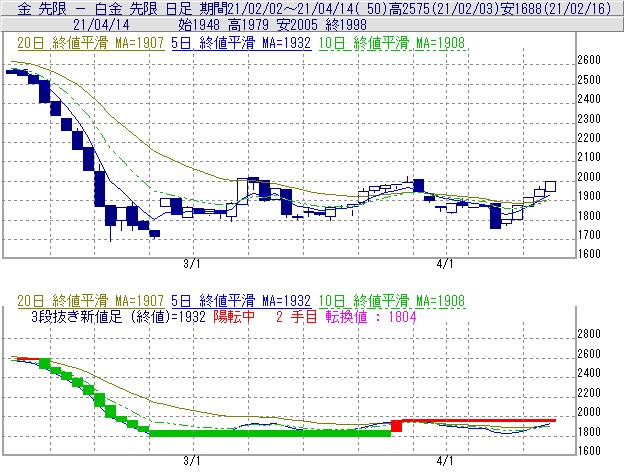Click the red 陽転中 status text
This screenshot has height=473, width=624.
pyautogui.click(x=234, y=317)
